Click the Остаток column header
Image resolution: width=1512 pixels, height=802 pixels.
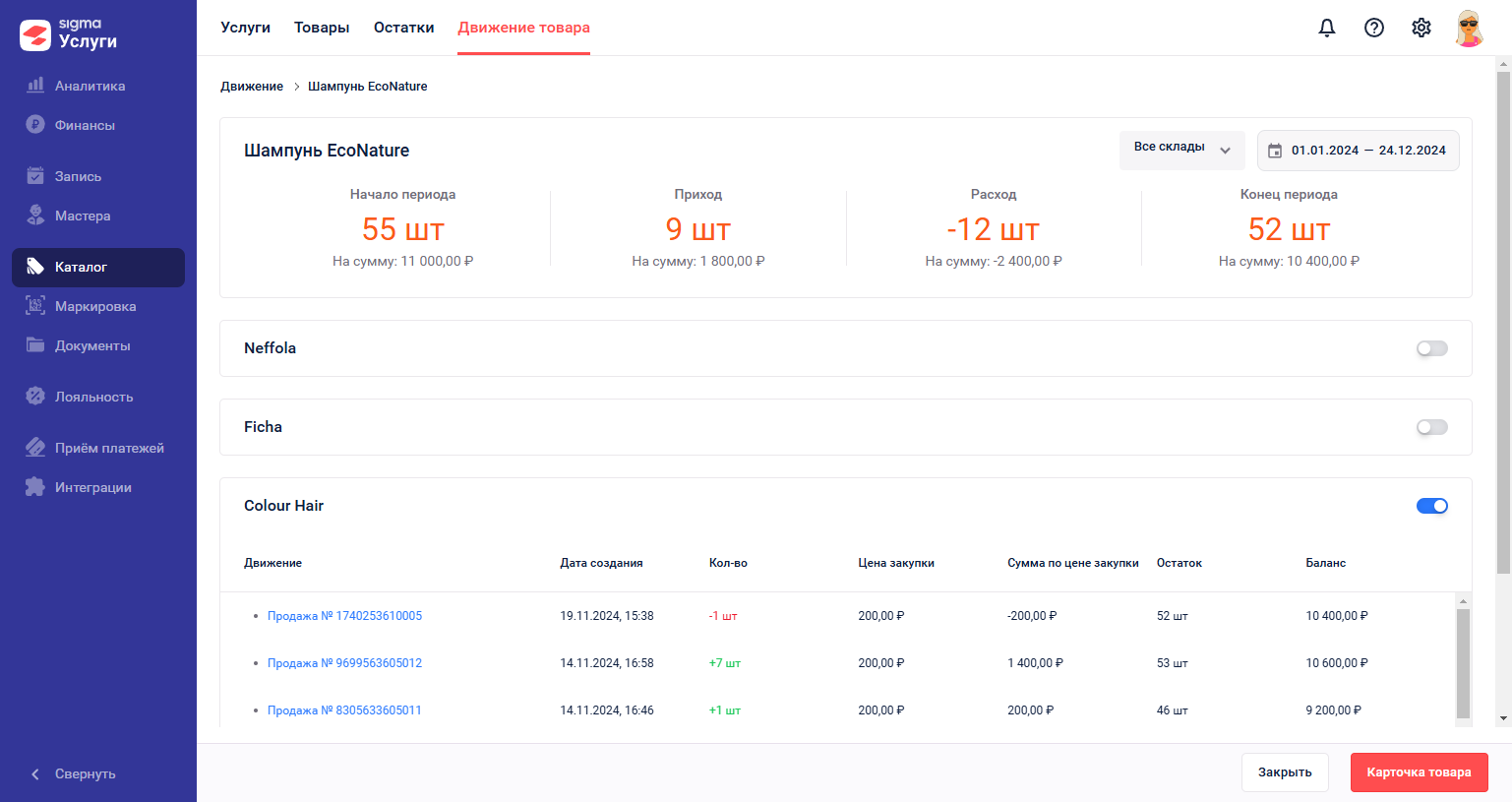click(1179, 563)
